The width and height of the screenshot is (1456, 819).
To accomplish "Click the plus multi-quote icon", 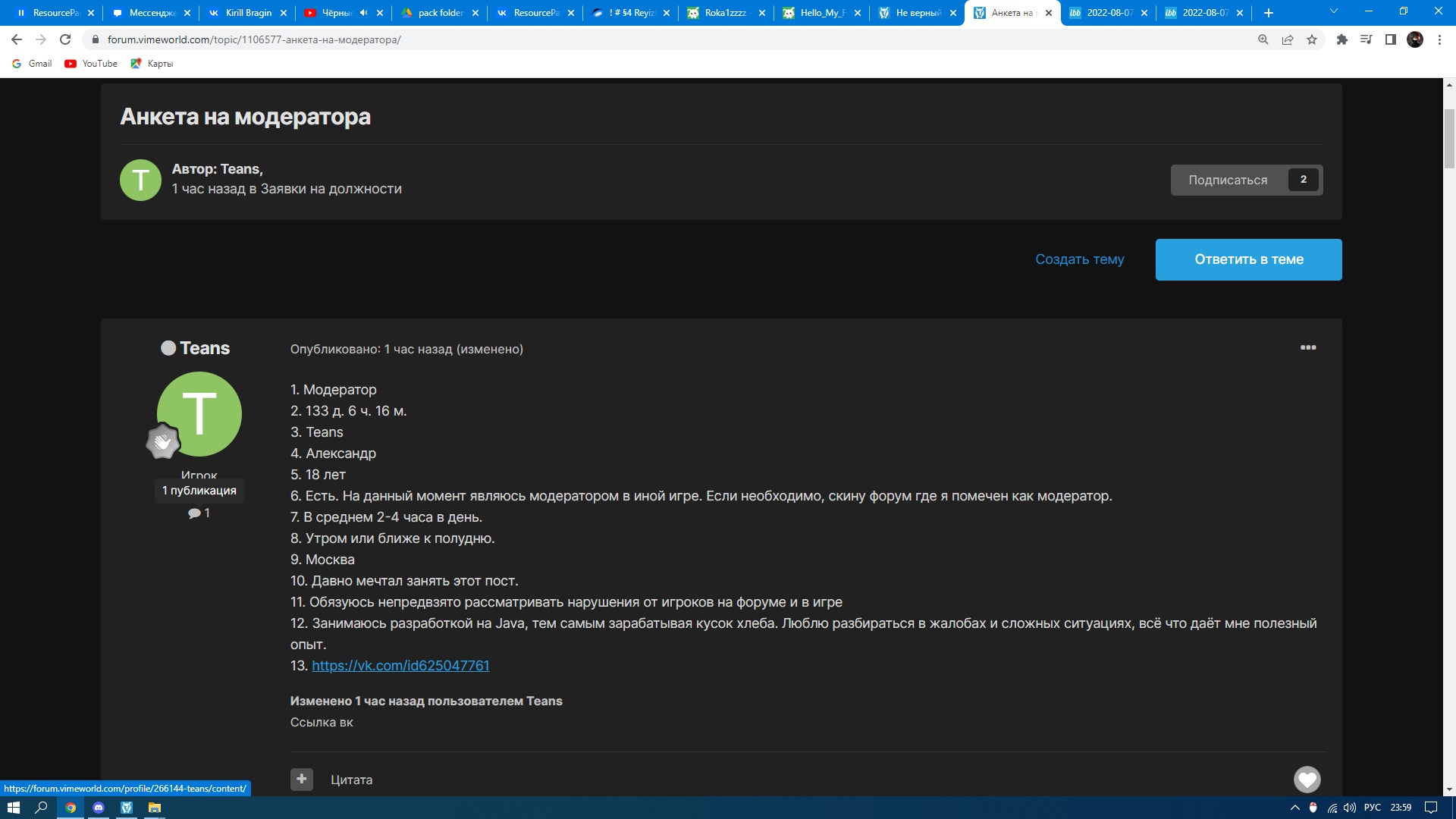I will coord(302,779).
